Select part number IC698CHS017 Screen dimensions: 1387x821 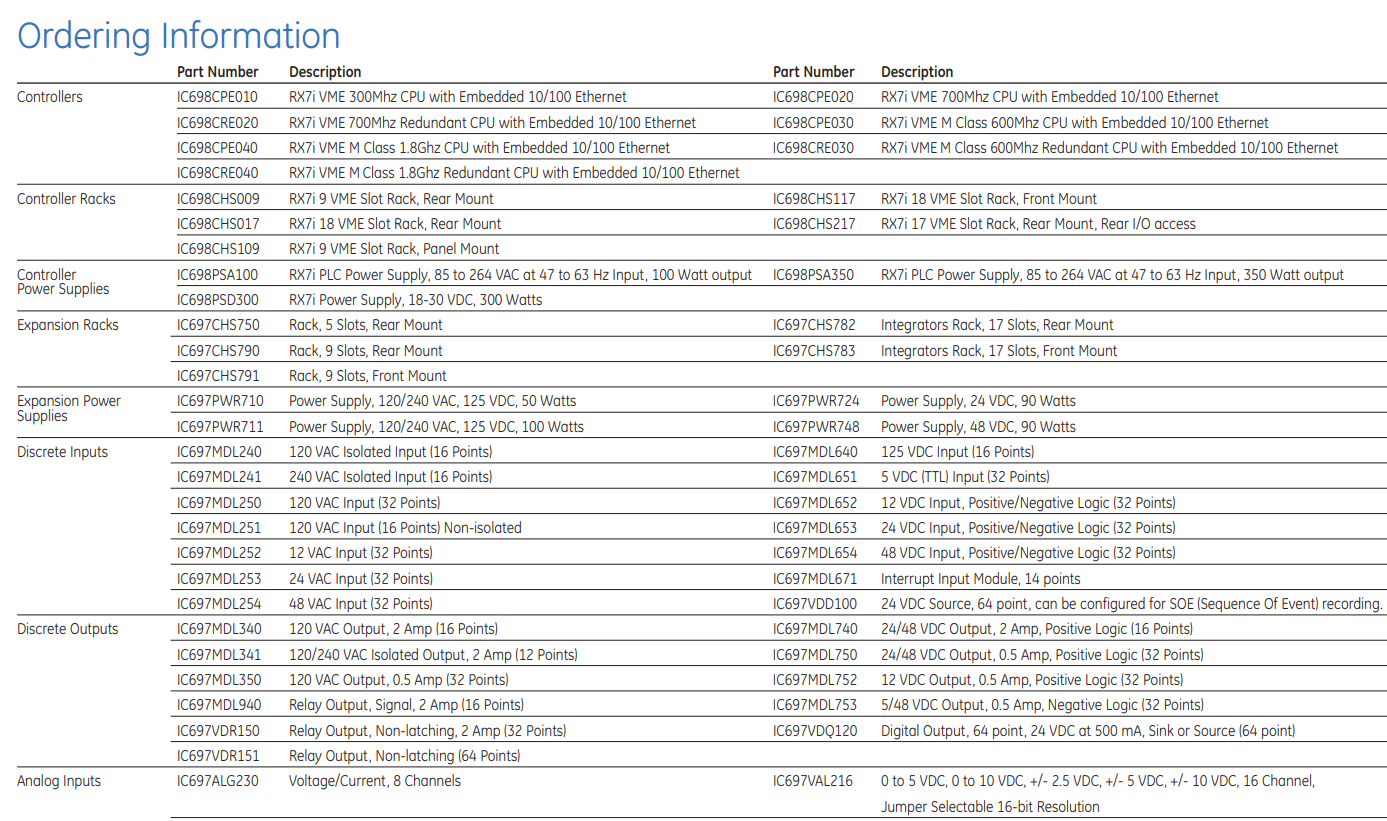coord(218,224)
